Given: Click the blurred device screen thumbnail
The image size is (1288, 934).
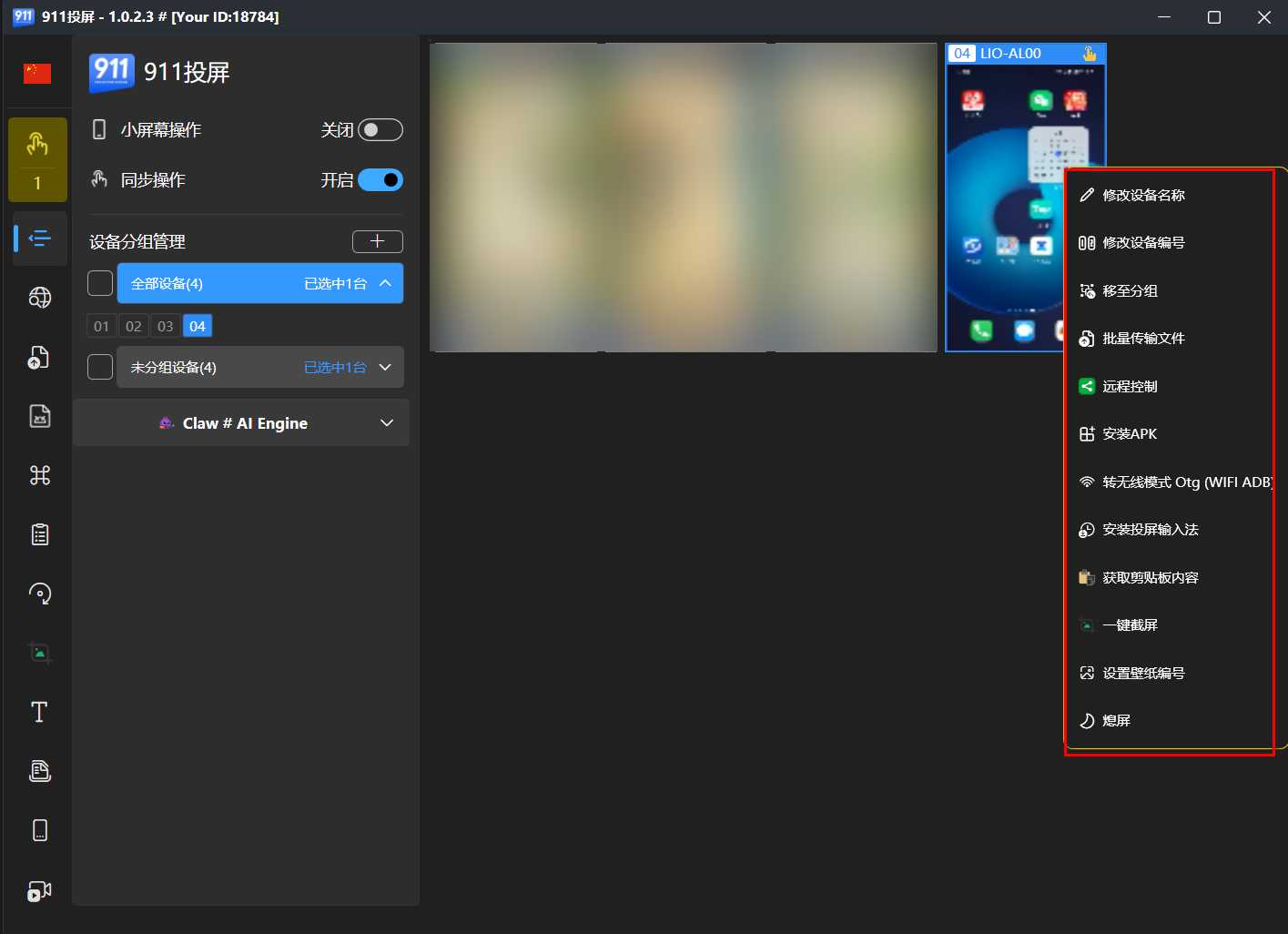Looking at the screenshot, I should [684, 197].
